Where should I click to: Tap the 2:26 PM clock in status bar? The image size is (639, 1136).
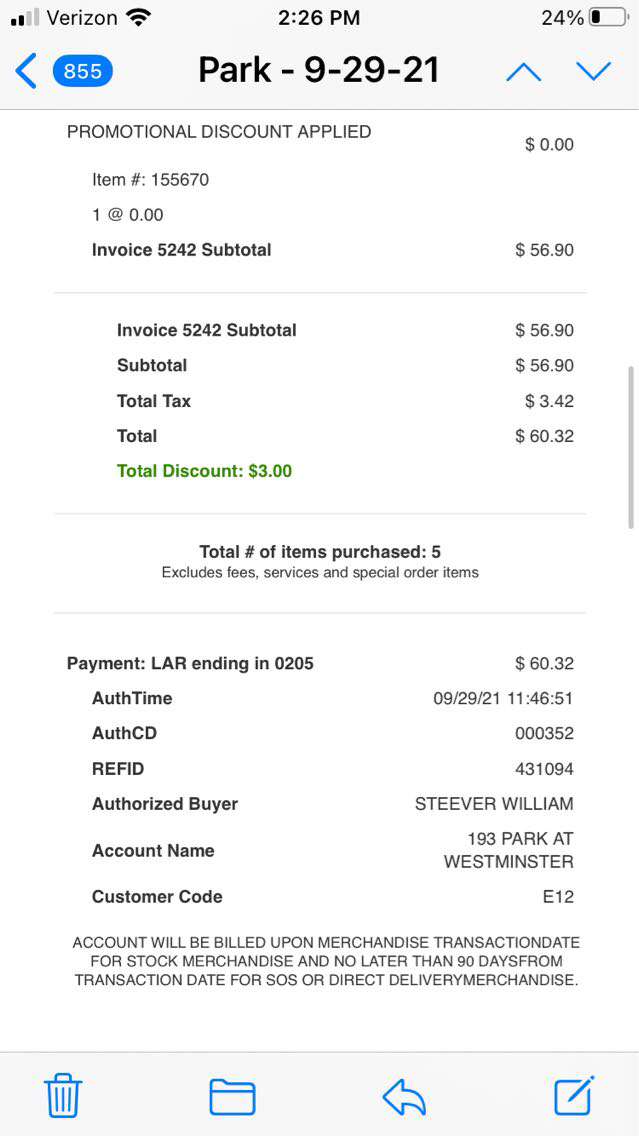[x=319, y=18]
